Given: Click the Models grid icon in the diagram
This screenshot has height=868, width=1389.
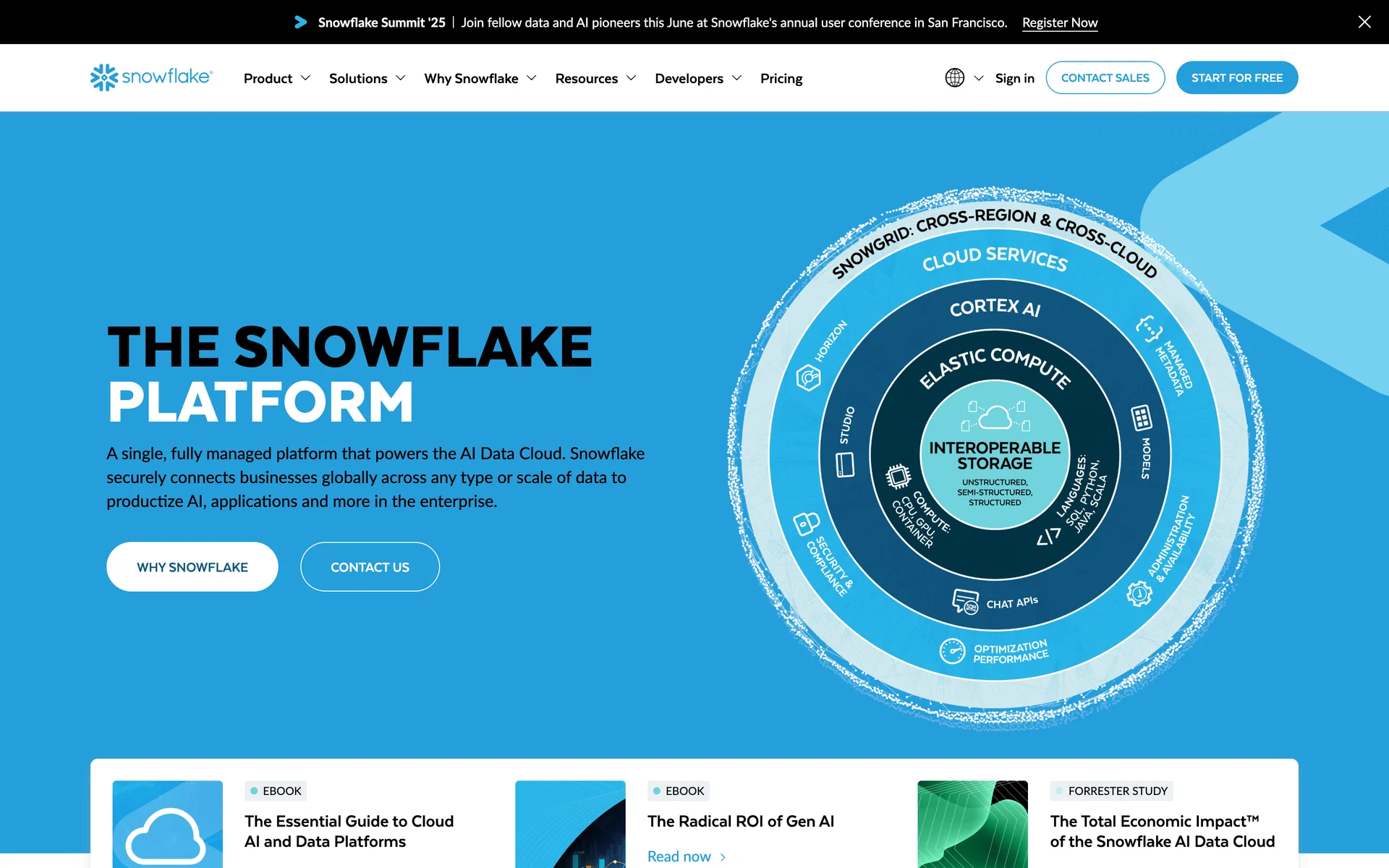Looking at the screenshot, I should point(1141,417).
